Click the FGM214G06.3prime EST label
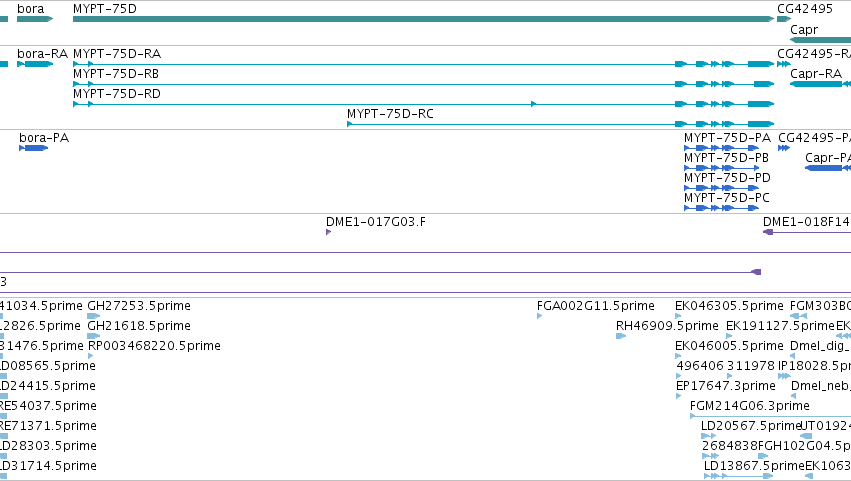851x481 pixels. point(750,407)
